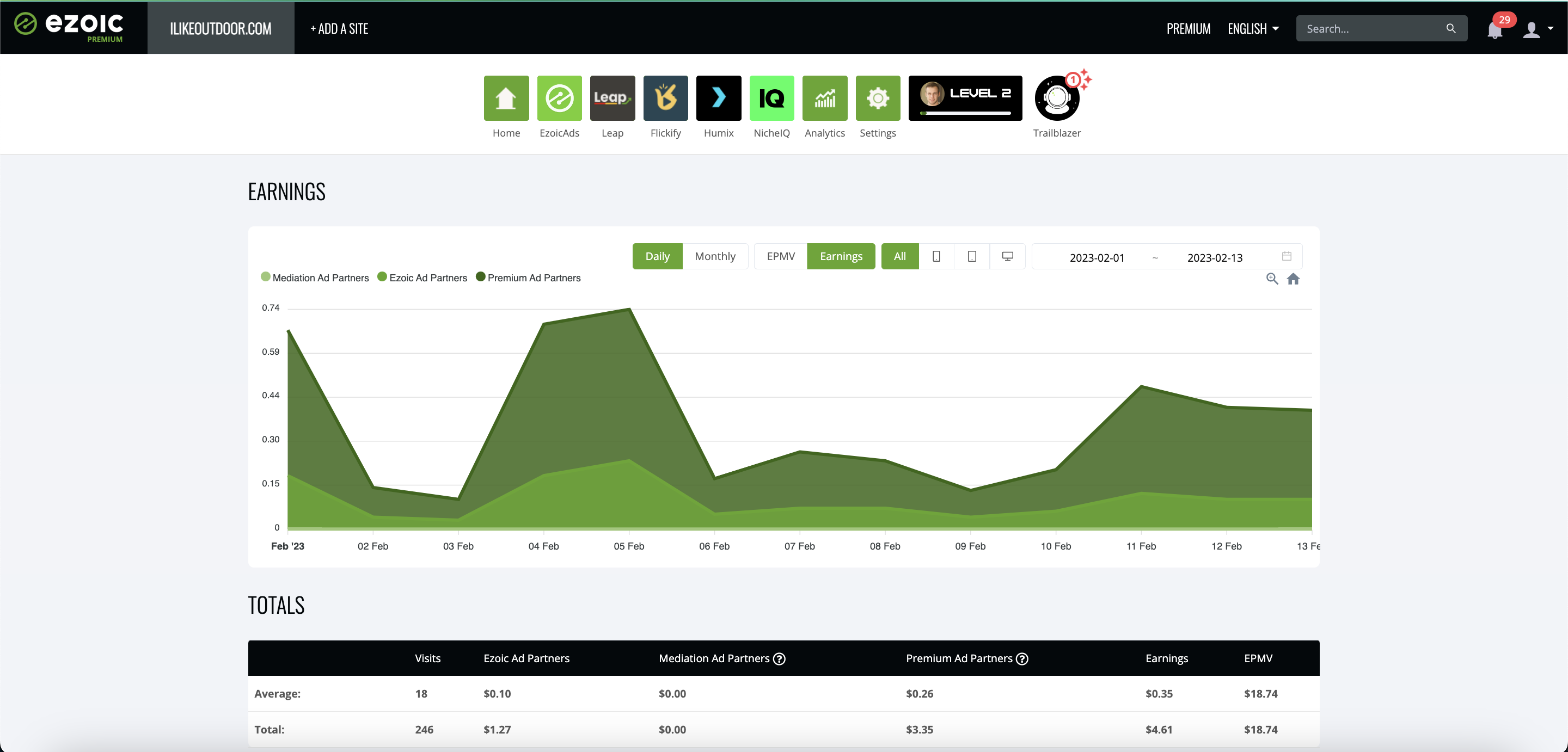Image resolution: width=1568 pixels, height=752 pixels.
Task: Show EPMV in the chart
Action: pos(780,256)
